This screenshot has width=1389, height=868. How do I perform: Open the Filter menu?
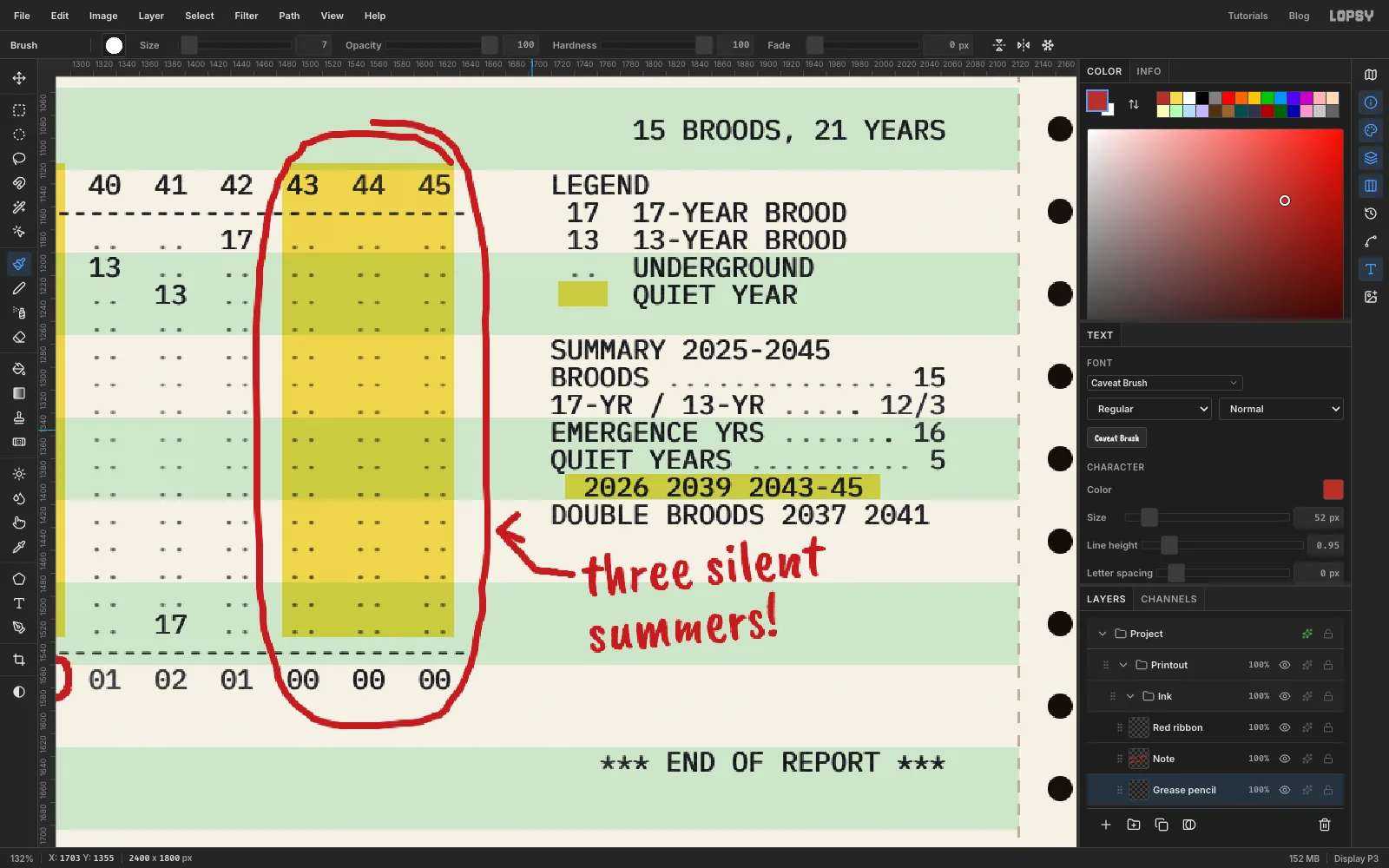(247, 16)
